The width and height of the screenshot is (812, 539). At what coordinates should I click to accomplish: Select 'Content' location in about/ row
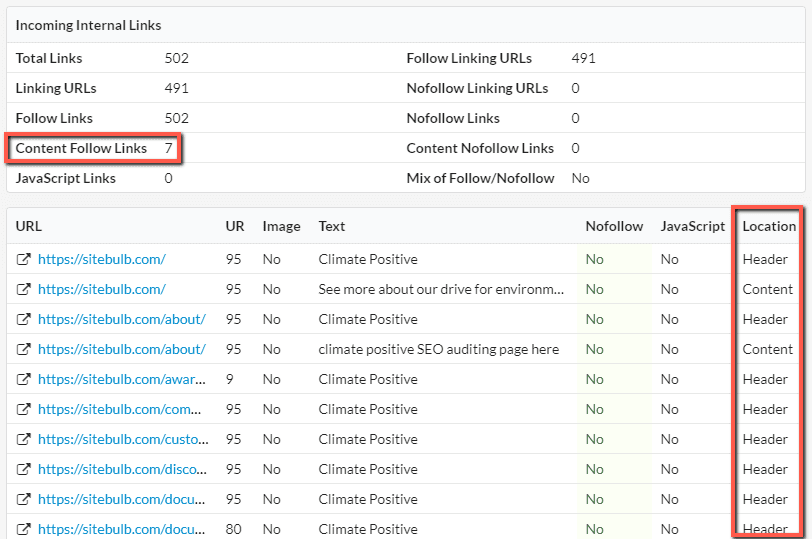point(767,349)
